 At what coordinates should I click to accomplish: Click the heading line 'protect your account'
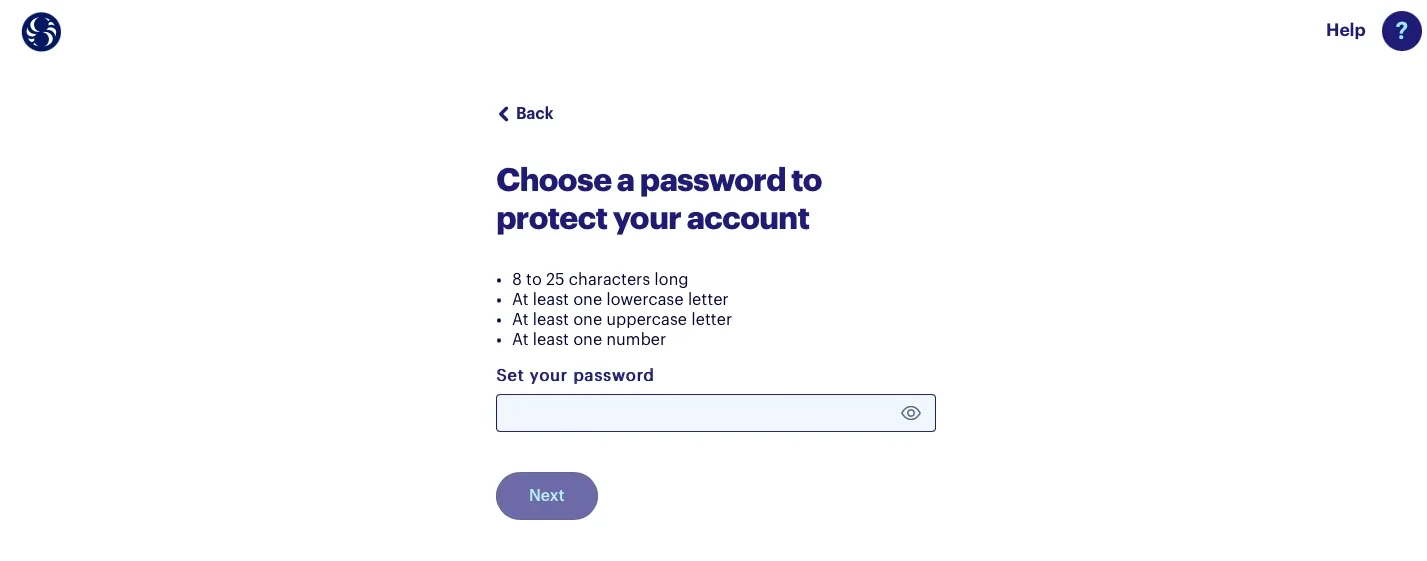tap(653, 218)
